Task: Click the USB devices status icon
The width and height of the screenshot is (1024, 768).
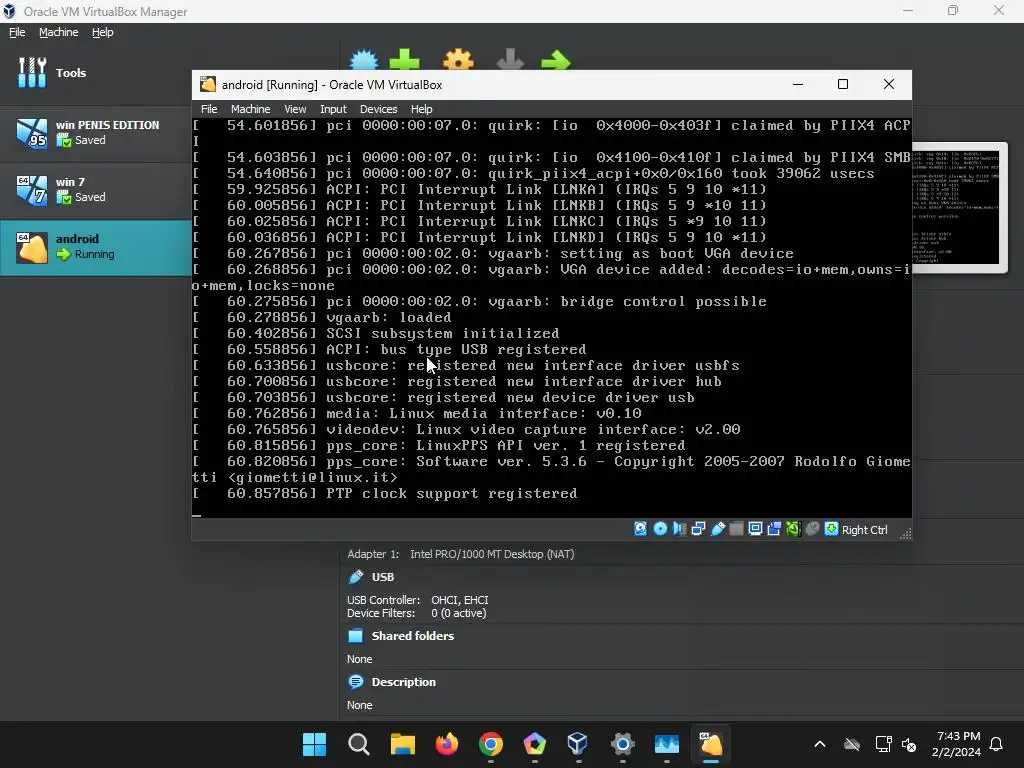Action: pos(718,529)
